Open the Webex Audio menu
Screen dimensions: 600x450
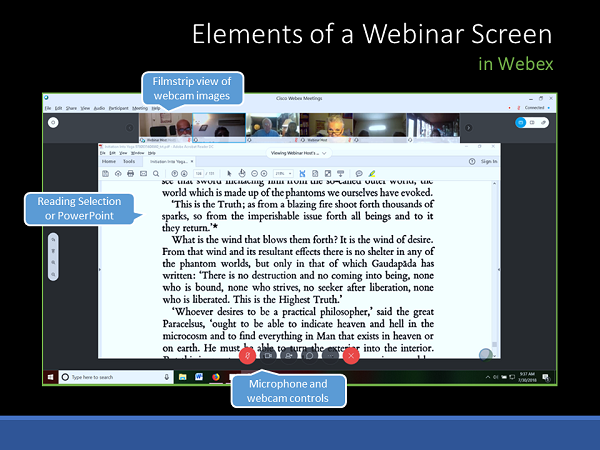(99, 108)
